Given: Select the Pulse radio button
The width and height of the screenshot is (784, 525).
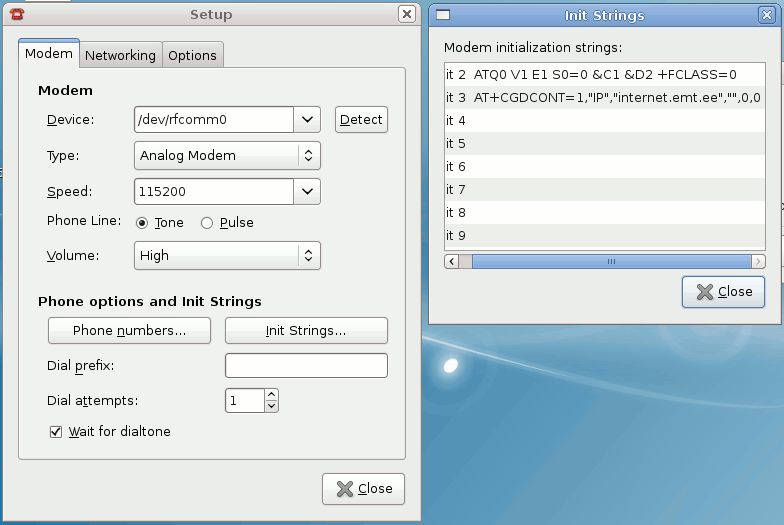Looking at the screenshot, I should tap(206, 223).
